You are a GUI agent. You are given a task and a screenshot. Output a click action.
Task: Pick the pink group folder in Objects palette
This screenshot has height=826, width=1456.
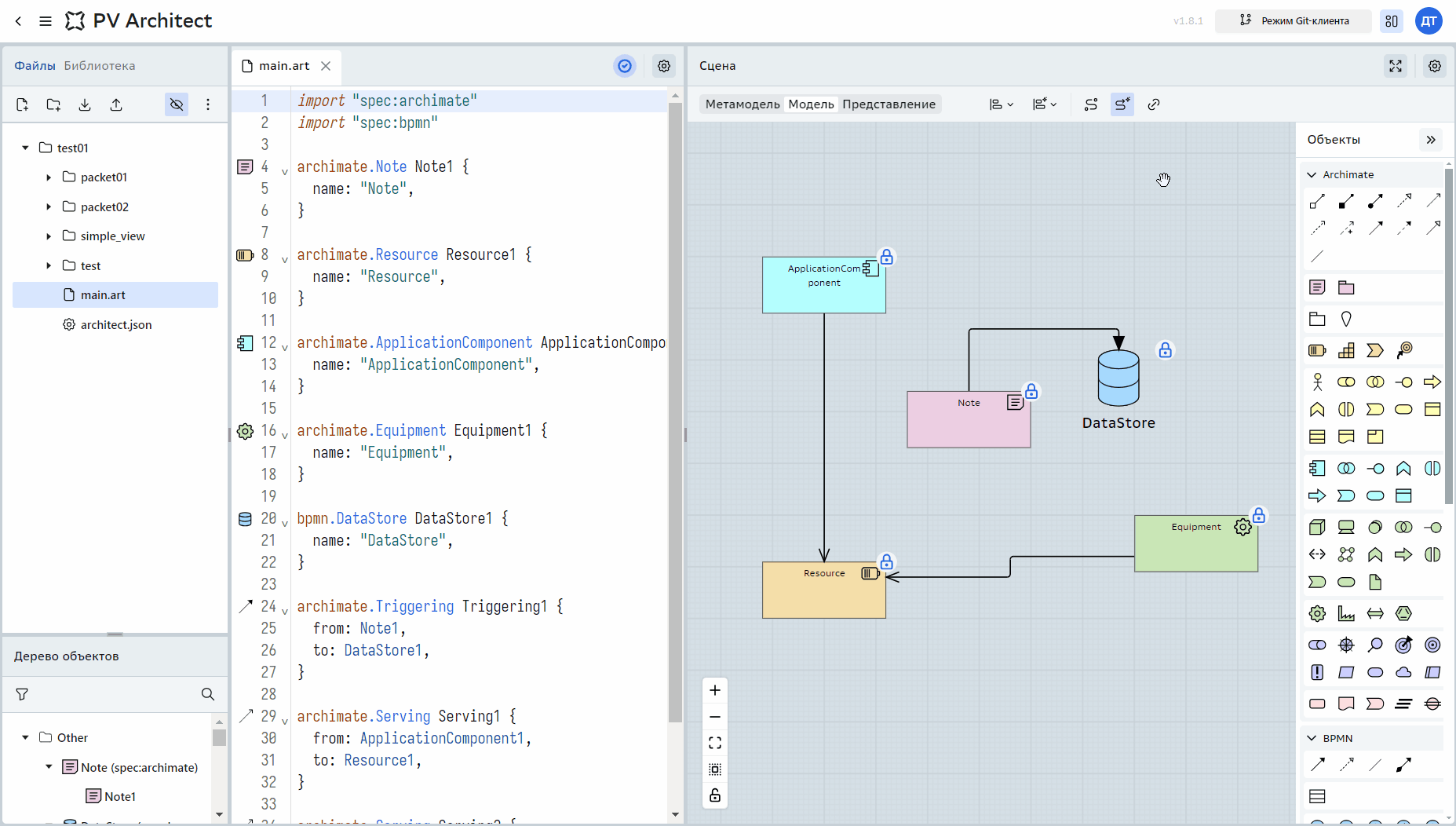point(1346,287)
